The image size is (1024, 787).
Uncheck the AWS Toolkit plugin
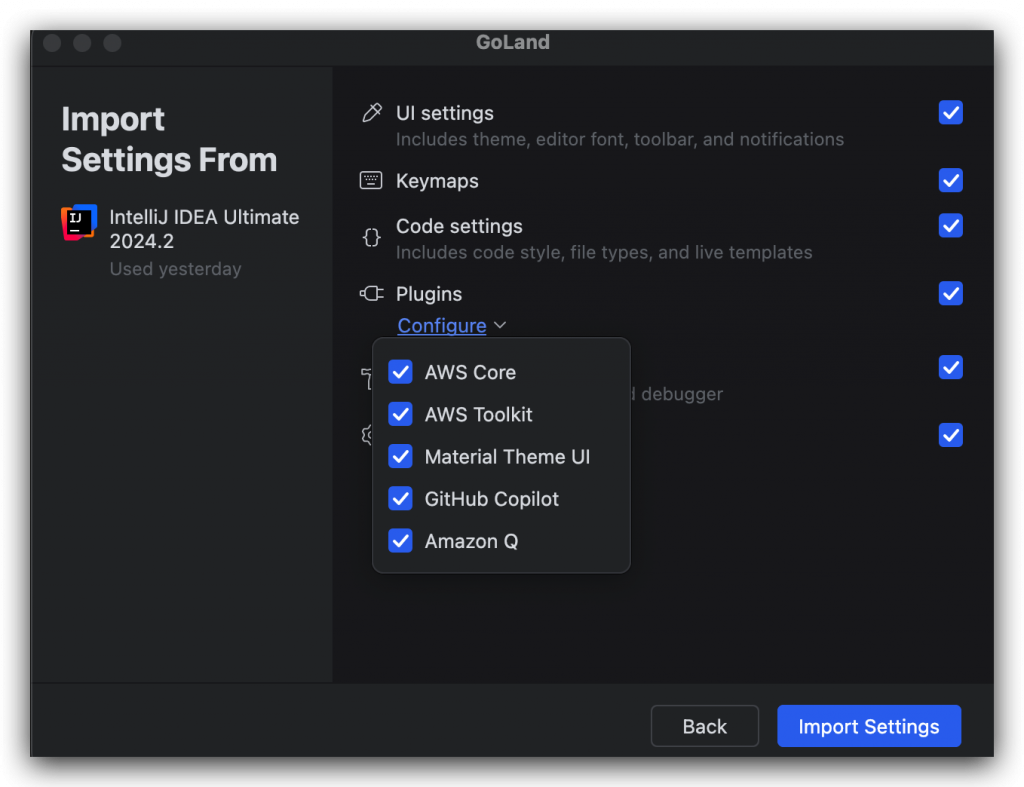click(401, 414)
